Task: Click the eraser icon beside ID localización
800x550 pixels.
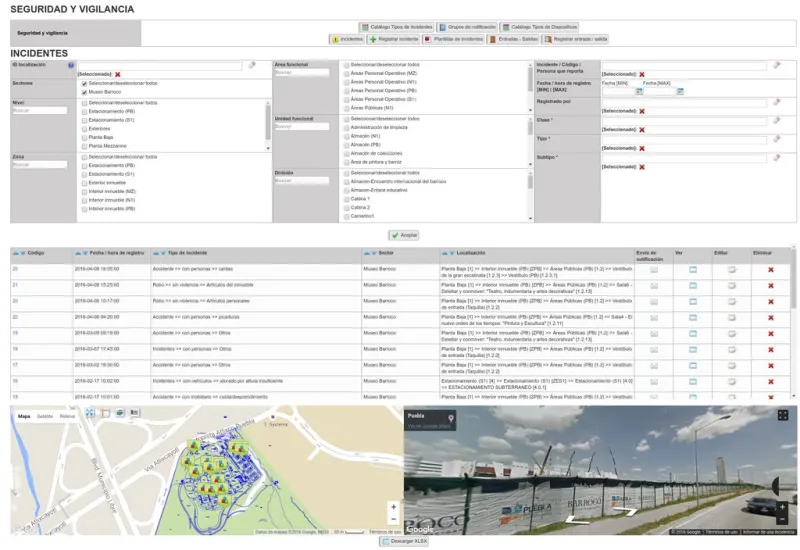Action: pyautogui.click(x=252, y=65)
